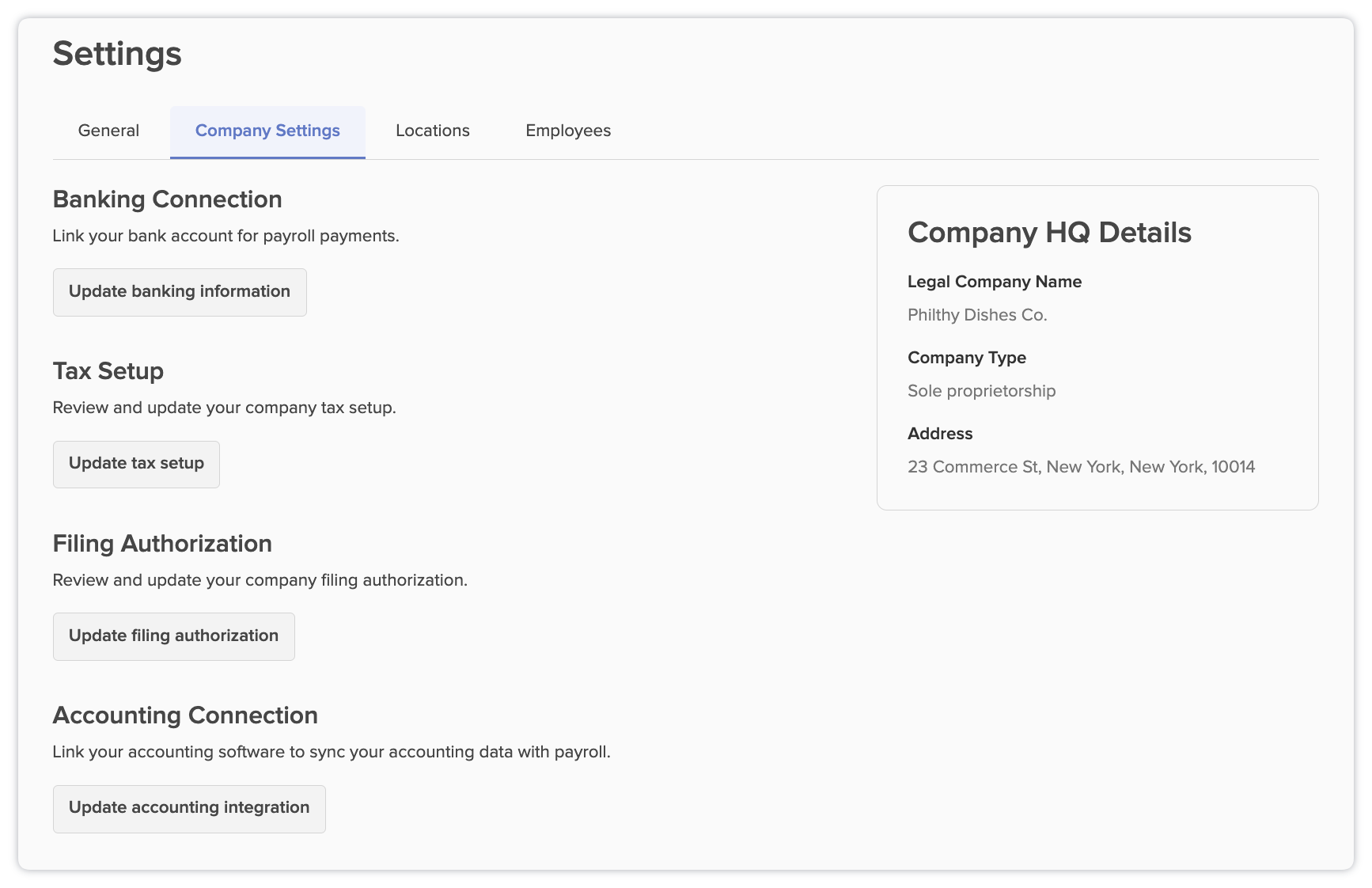Viewport: 1372px width, 888px height.
Task: Click the Address label
Action: click(x=940, y=434)
